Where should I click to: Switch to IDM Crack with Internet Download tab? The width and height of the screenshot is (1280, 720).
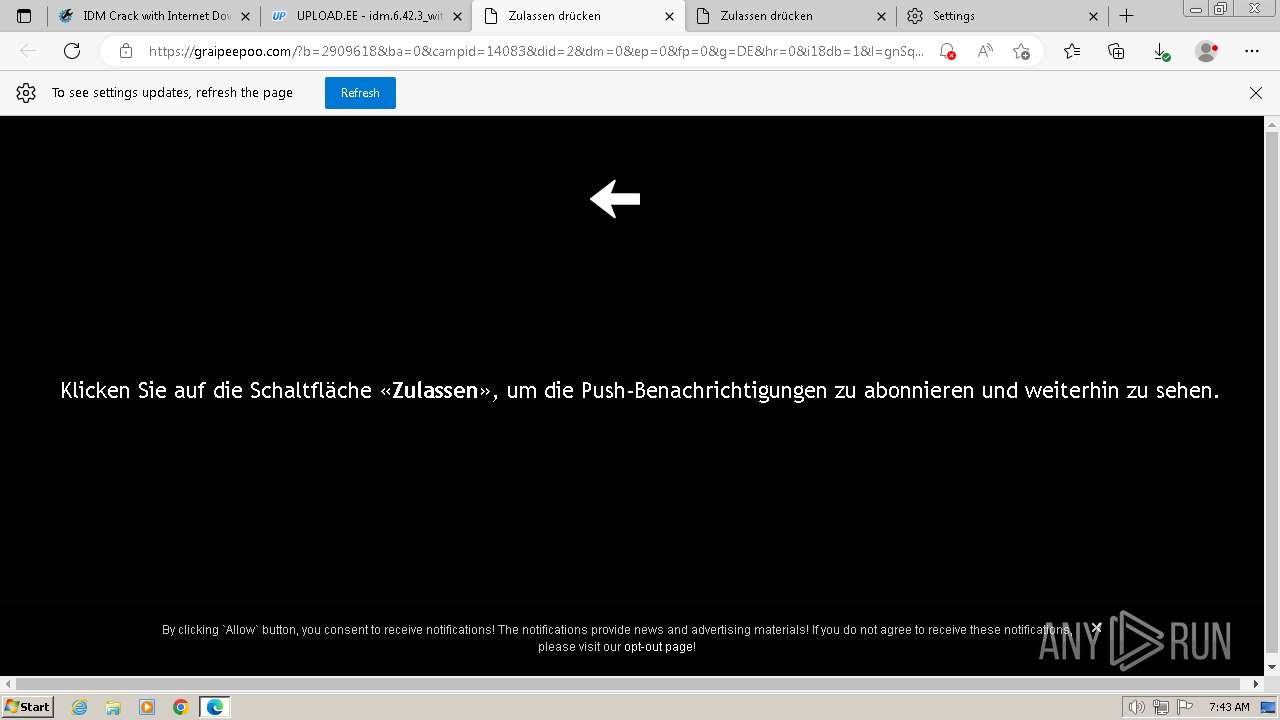coord(155,16)
